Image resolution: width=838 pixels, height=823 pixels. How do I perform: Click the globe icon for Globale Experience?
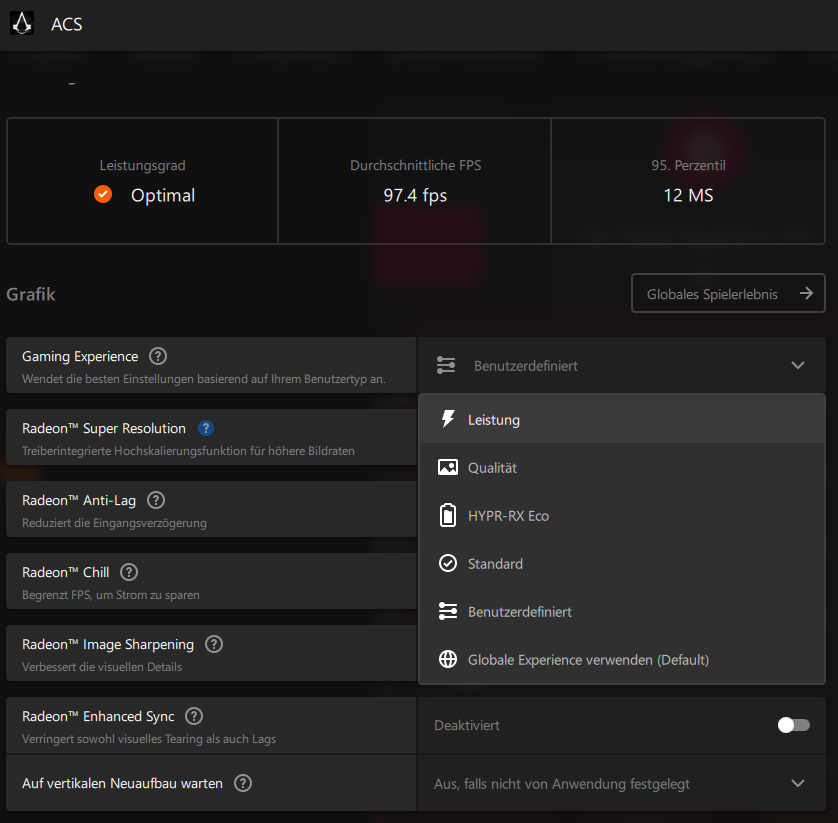pyautogui.click(x=448, y=659)
